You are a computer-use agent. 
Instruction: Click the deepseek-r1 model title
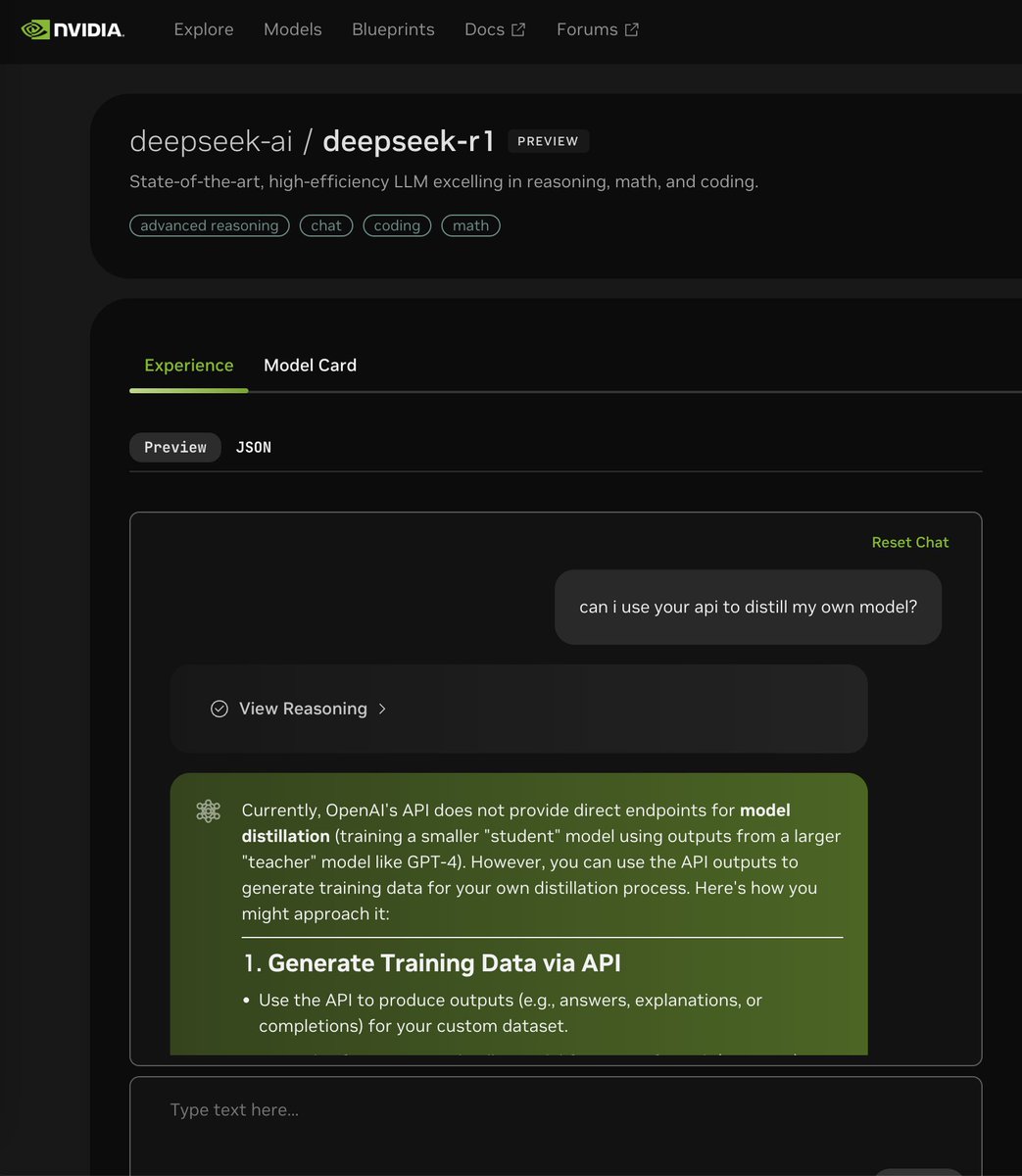coord(409,141)
